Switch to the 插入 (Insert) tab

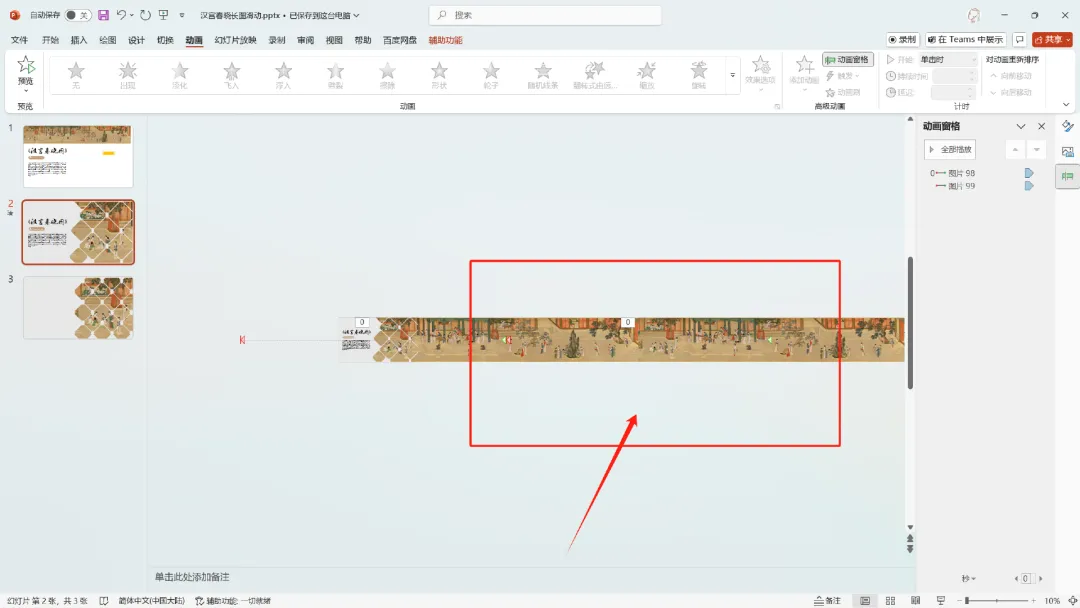[79, 40]
